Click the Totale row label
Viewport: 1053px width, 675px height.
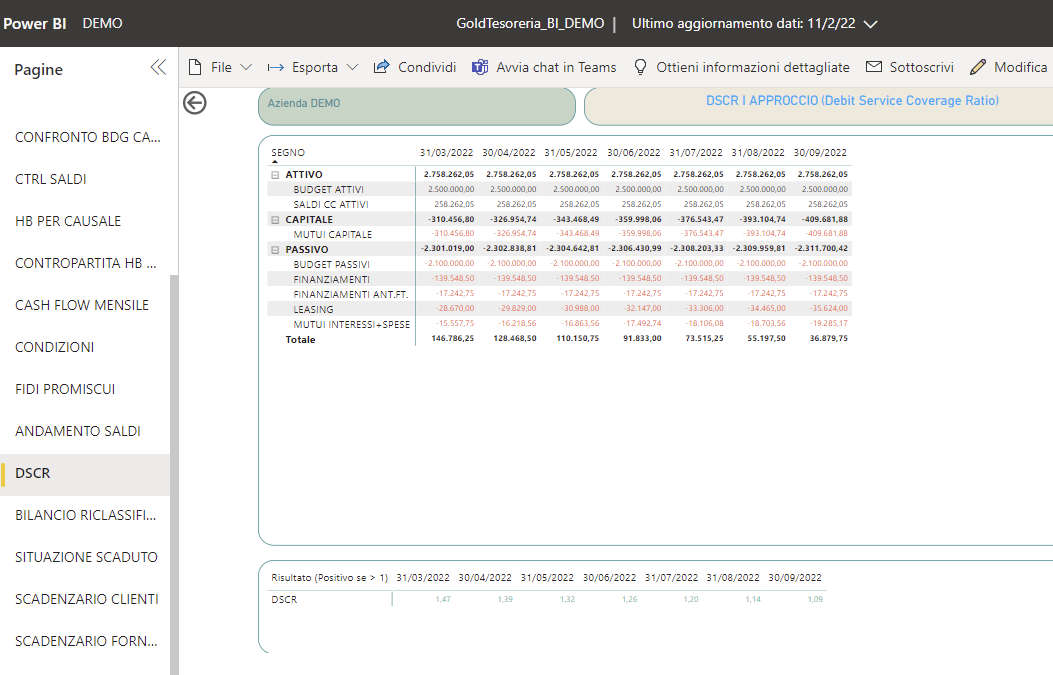[x=300, y=340]
